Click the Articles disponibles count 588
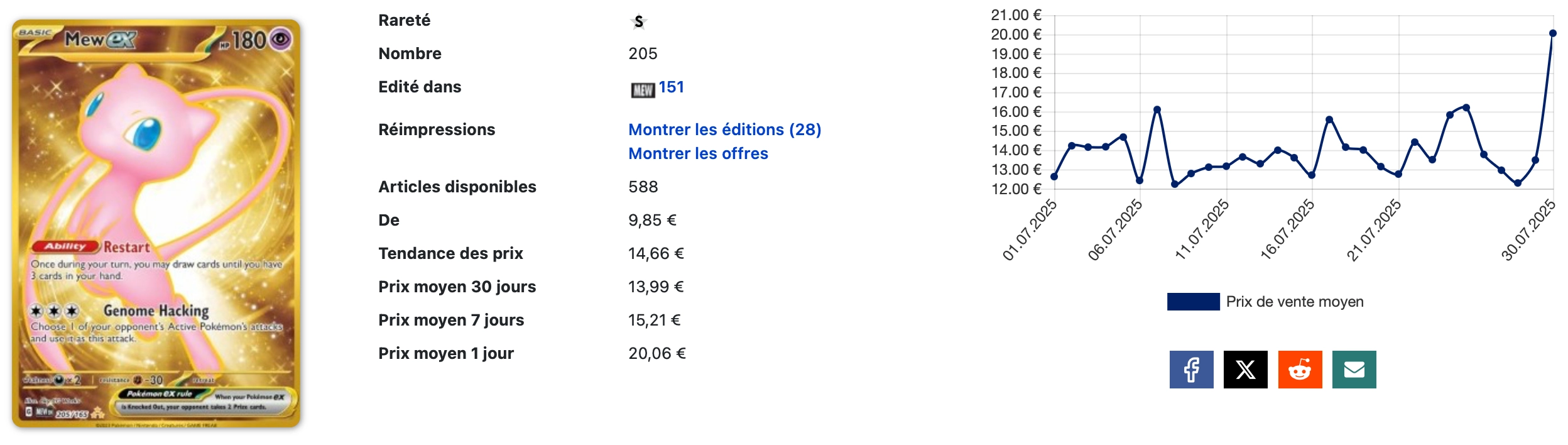Image resolution: width=1568 pixels, height=445 pixels. 643,187
